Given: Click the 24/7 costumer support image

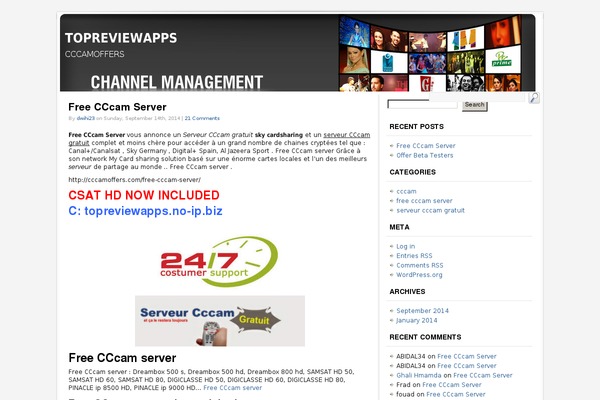Looking at the screenshot, I should point(219,262).
